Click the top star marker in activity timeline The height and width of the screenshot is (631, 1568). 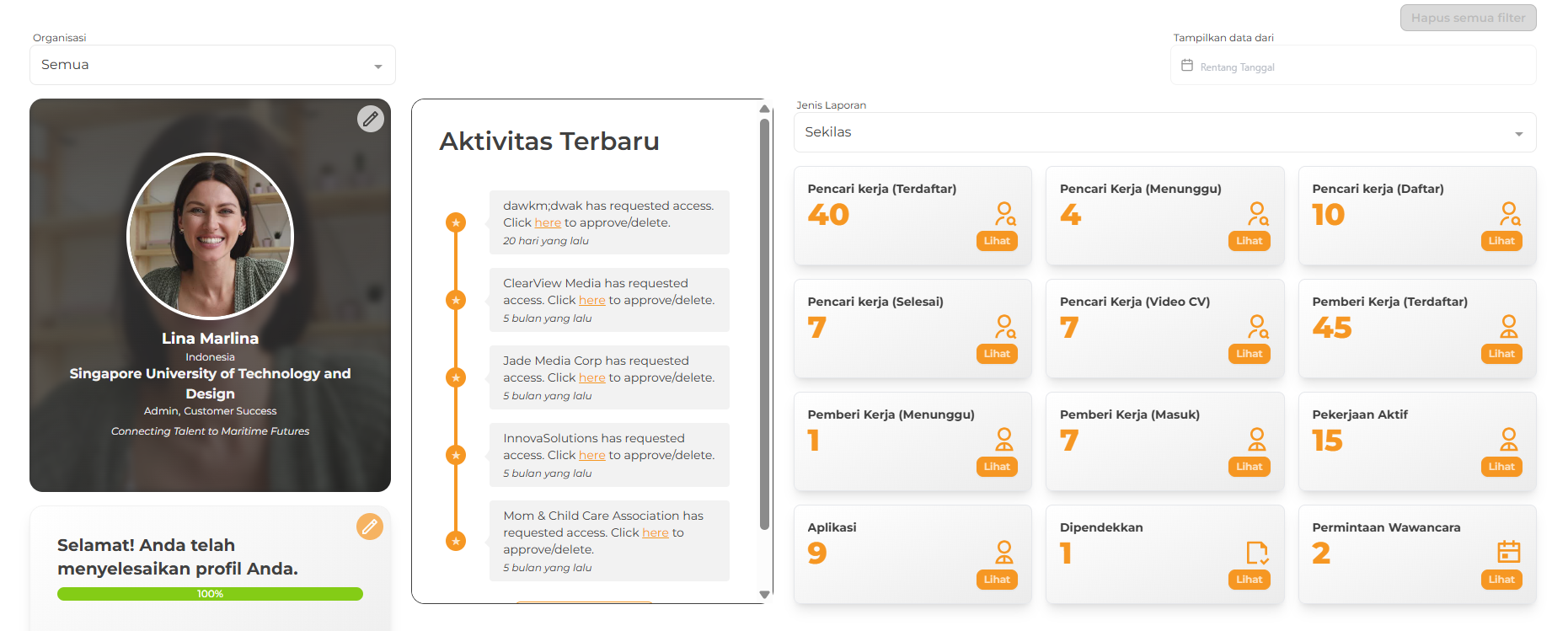tap(456, 222)
